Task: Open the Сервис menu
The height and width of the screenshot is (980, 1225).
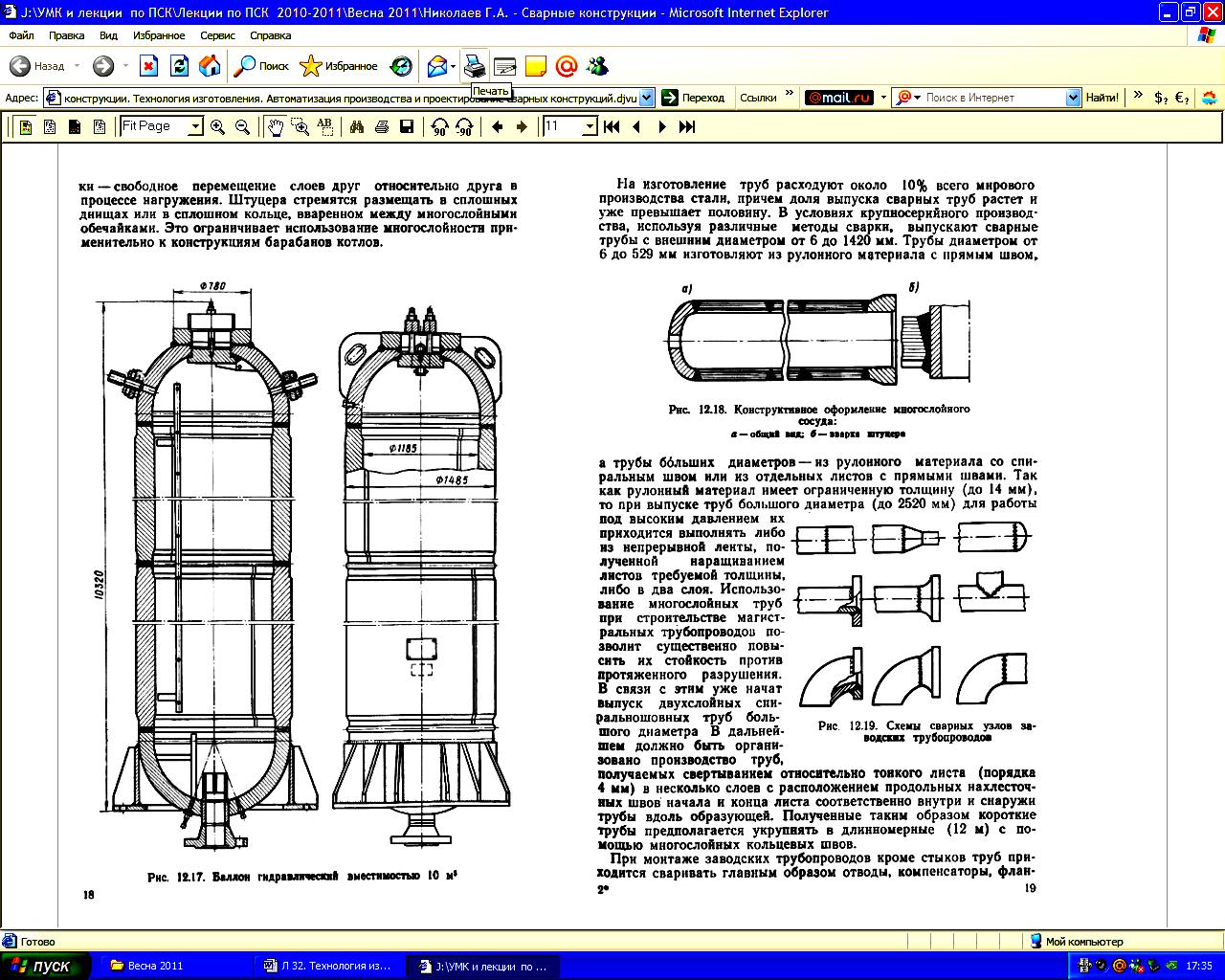Action: pos(218,35)
